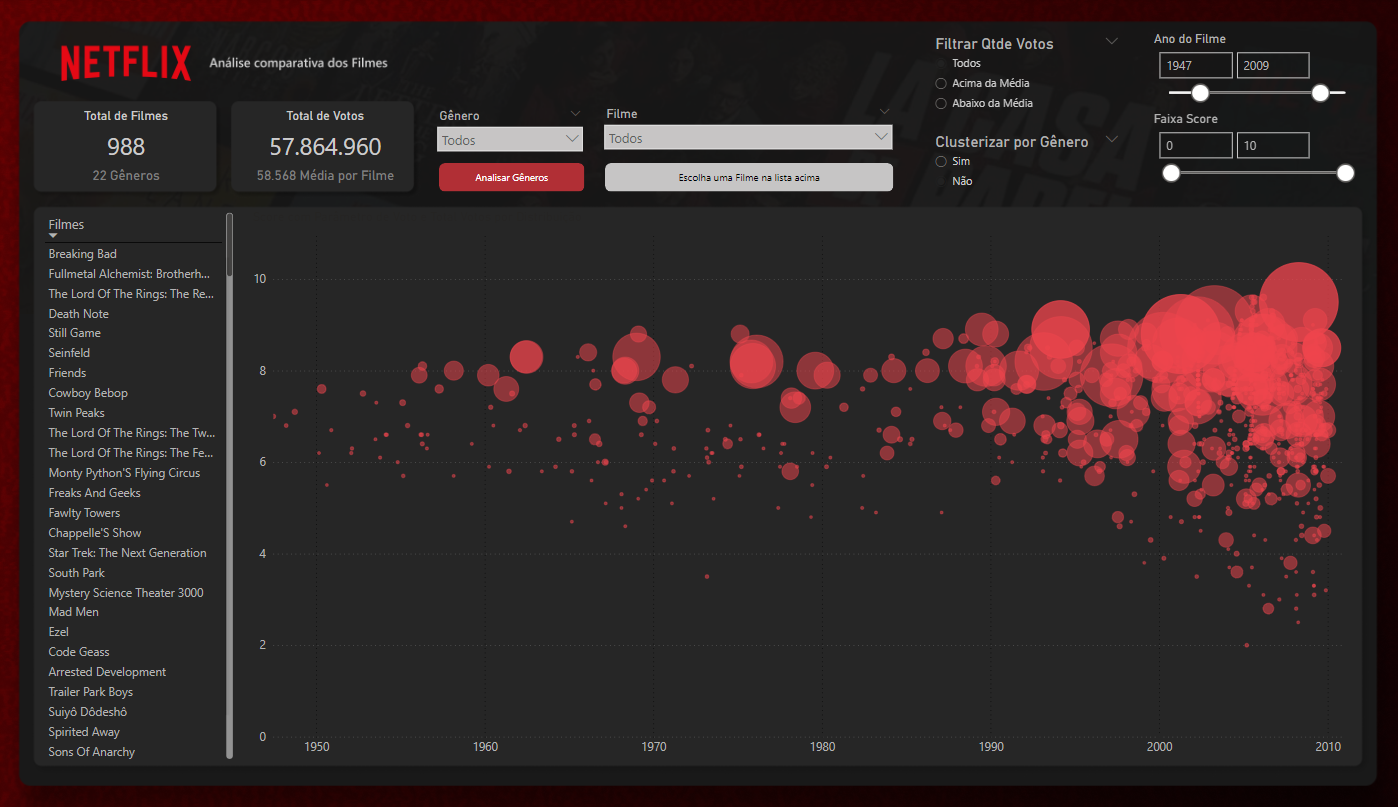Select Star Trek: The Next Generation row
The width and height of the screenshot is (1398, 807).
click(x=127, y=553)
